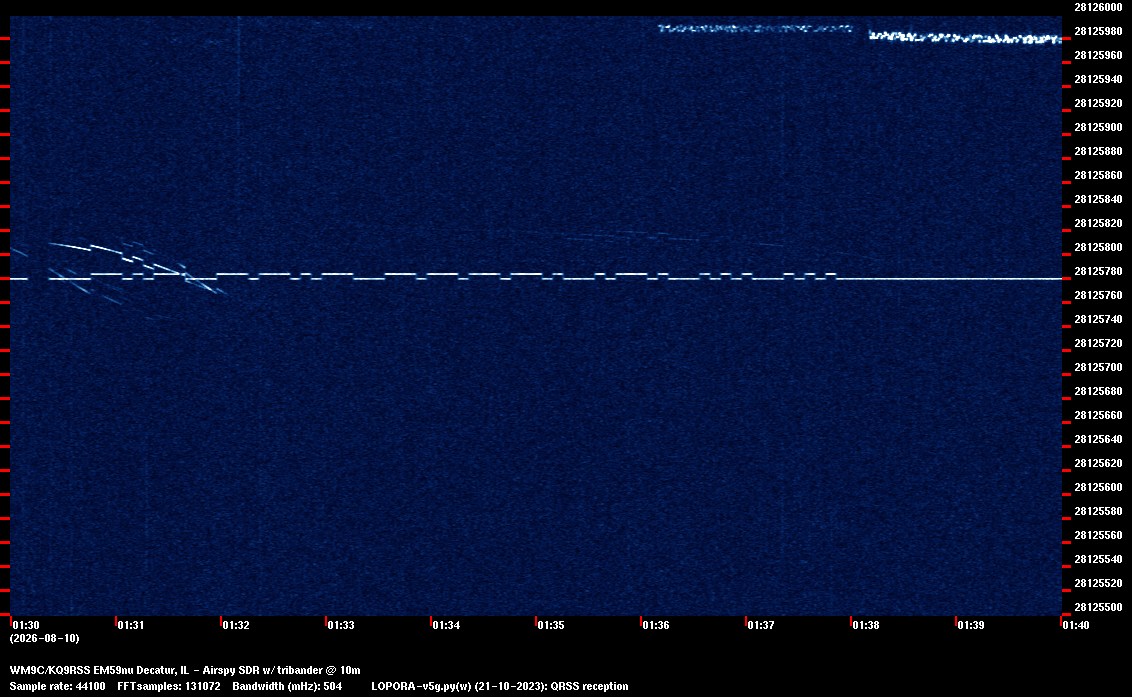Screen dimensions: 1132x697
Task: Click the 01:36 time axis label
Action: [x=656, y=625]
